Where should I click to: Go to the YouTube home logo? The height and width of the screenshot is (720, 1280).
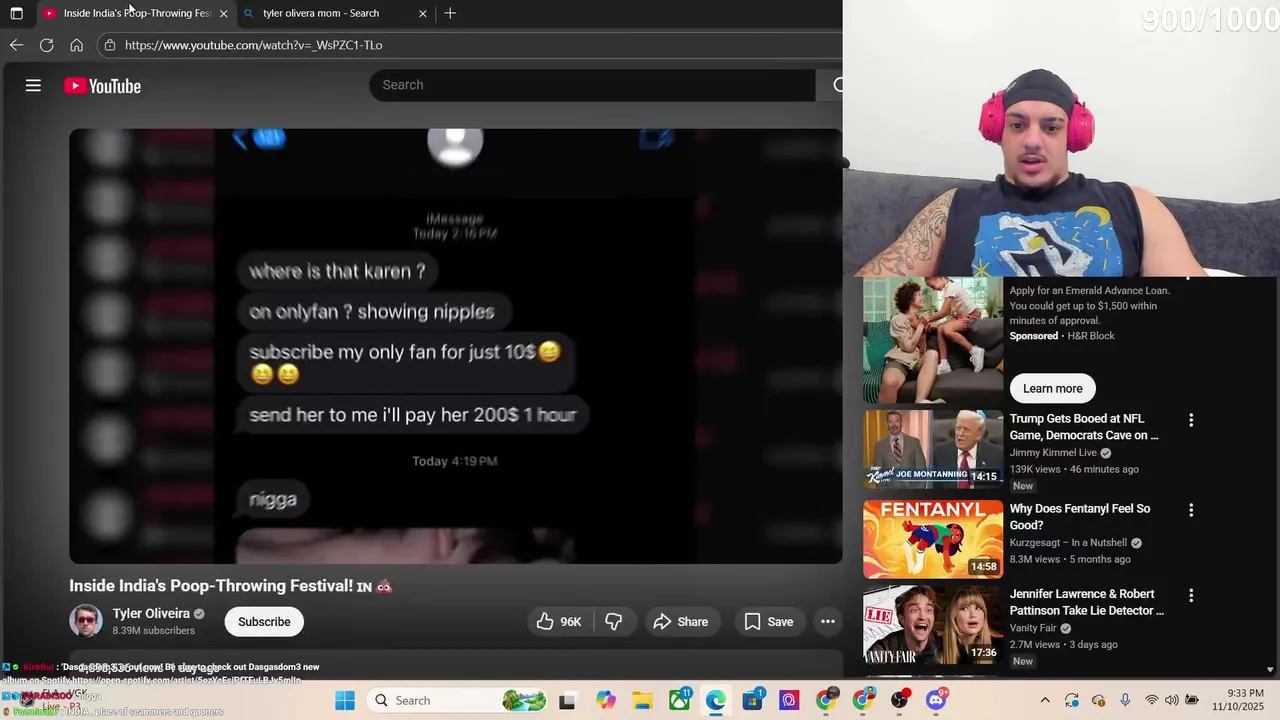pos(102,86)
